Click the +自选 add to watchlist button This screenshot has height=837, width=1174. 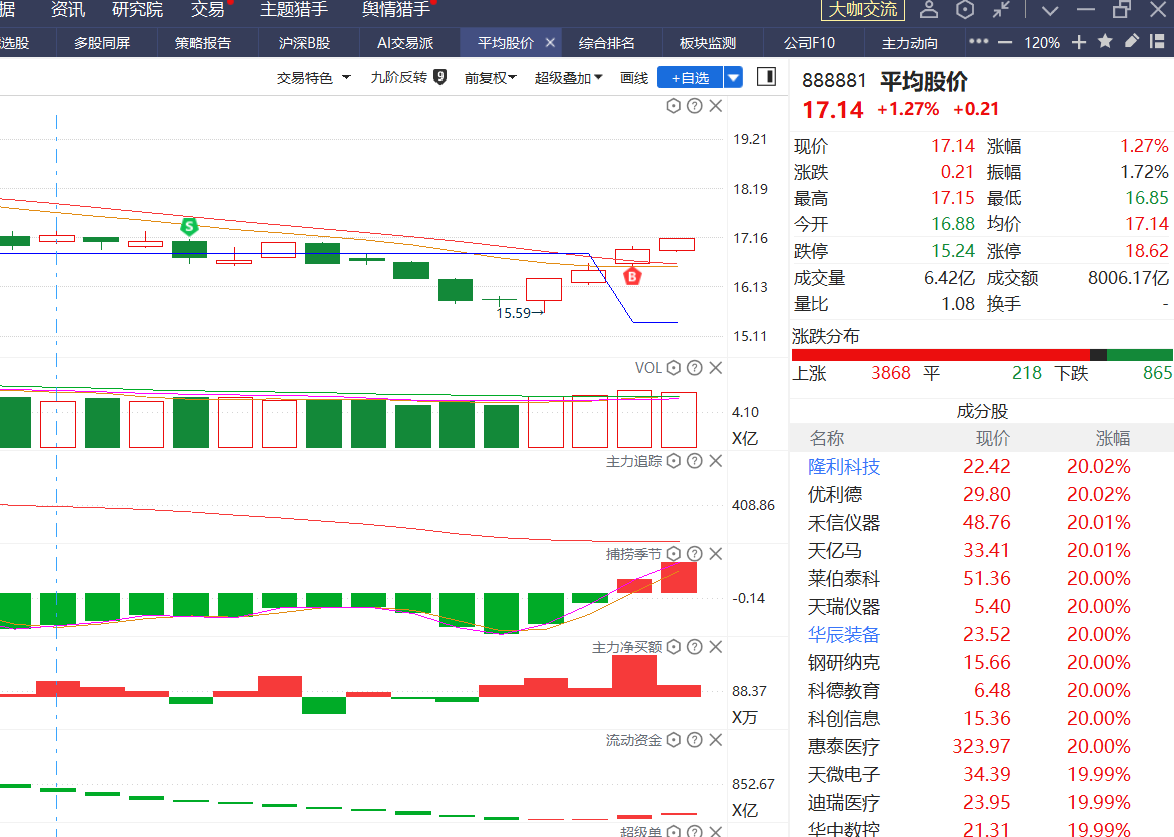pos(690,77)
